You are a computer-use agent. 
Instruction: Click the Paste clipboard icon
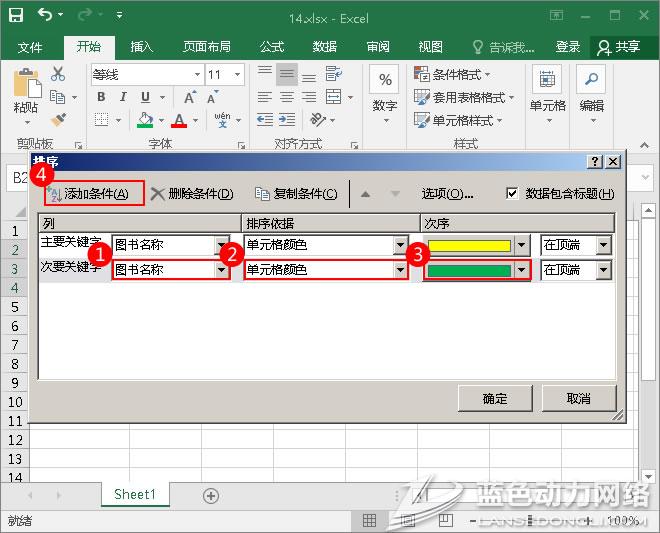coord(27,83)
